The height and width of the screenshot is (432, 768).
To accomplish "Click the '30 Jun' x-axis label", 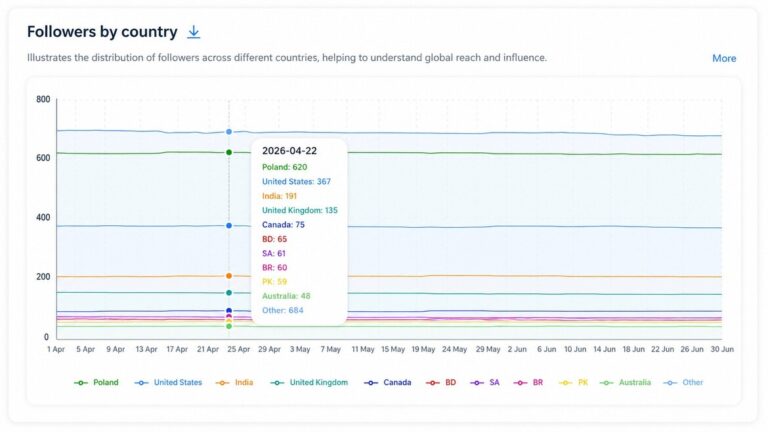I will coord(722,349).
